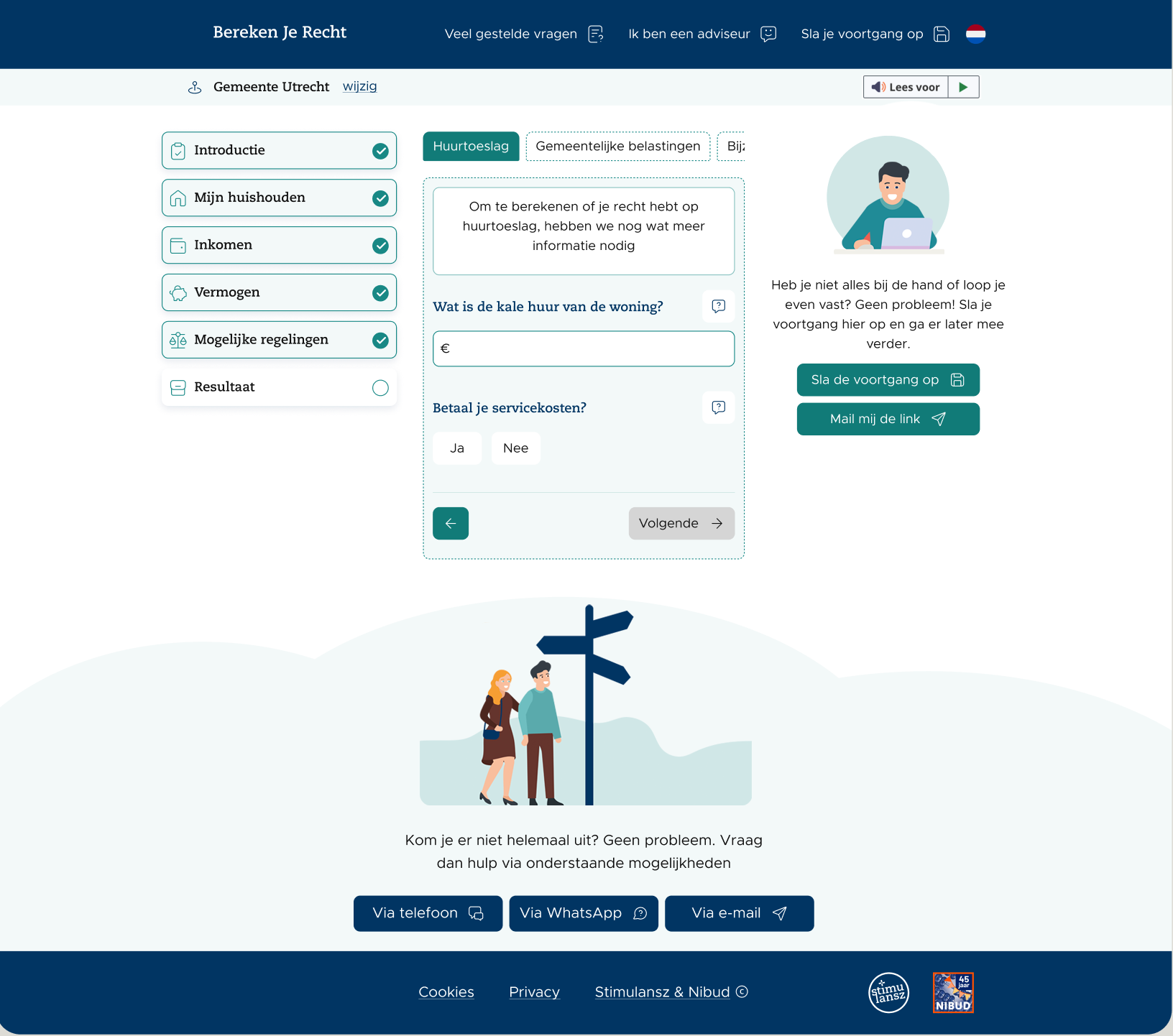Open help icon for kale huur question
The width and height of the screenshot is (1173, 1036).
click(x=718, y=307)
